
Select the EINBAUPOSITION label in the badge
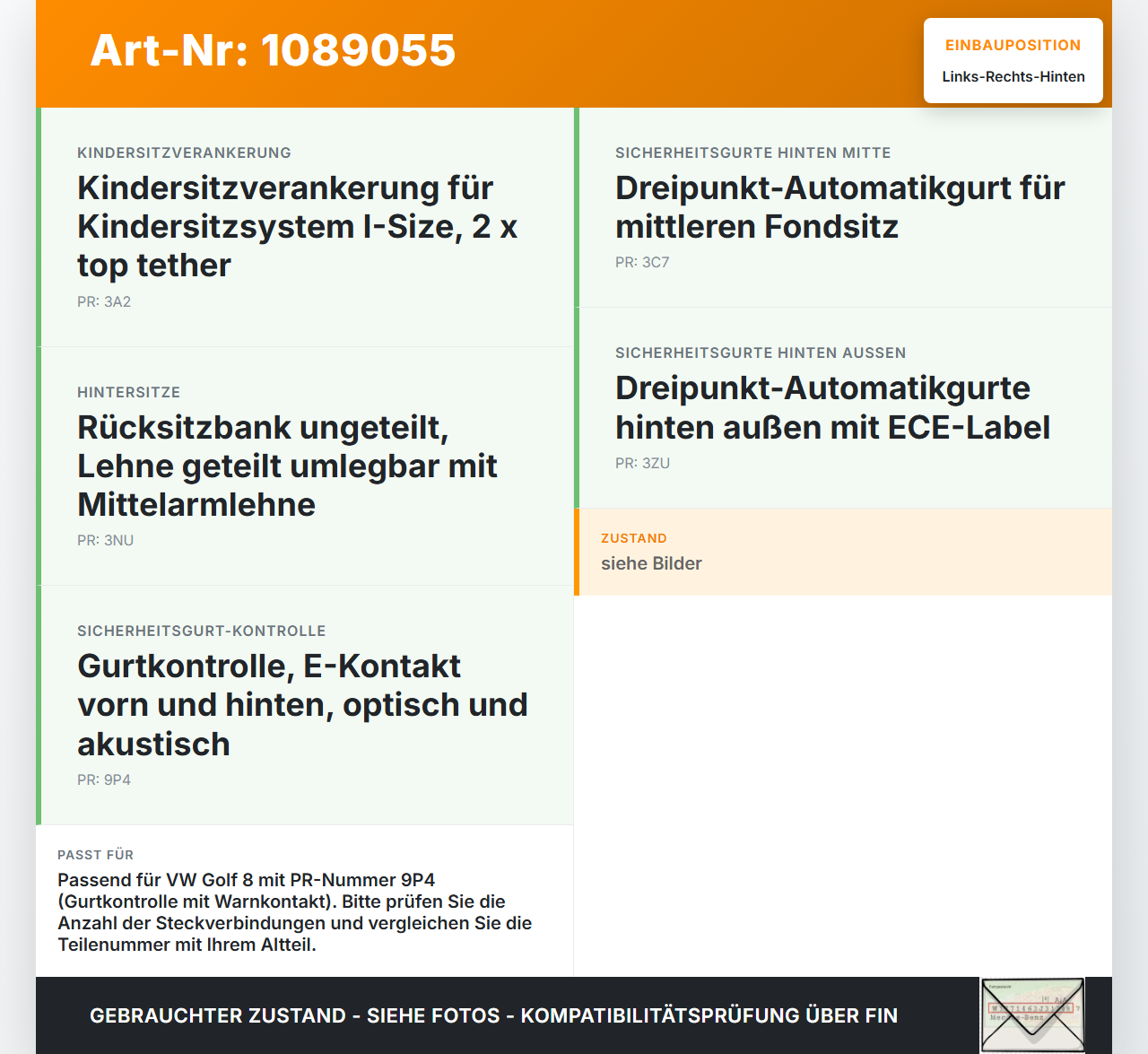pyautogui.click(x=1013, y=45)
